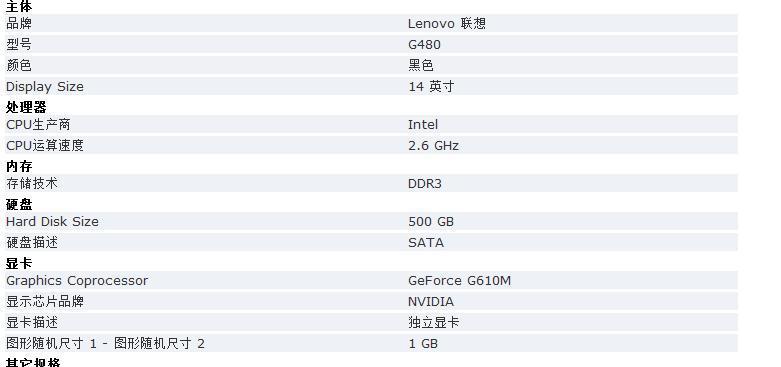
Task: Select the GeForce G610M value
Action: point(459,280)
